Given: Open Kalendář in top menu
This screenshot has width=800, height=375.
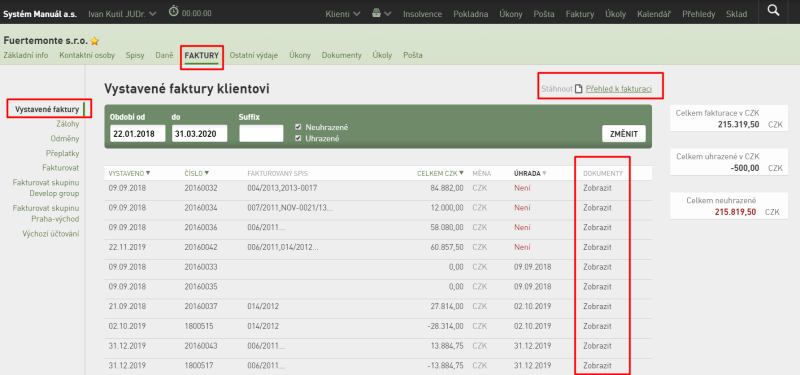Looking at the screenshot, I should (654, 14).
